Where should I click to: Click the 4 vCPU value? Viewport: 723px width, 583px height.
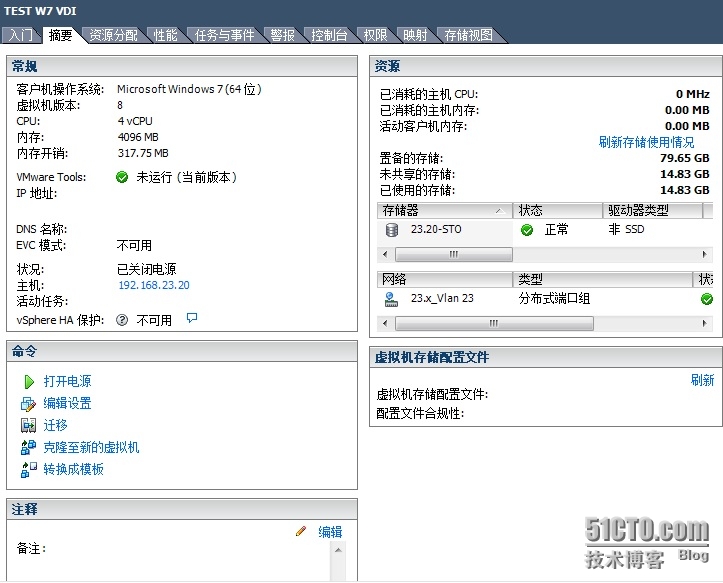[135, 121]
